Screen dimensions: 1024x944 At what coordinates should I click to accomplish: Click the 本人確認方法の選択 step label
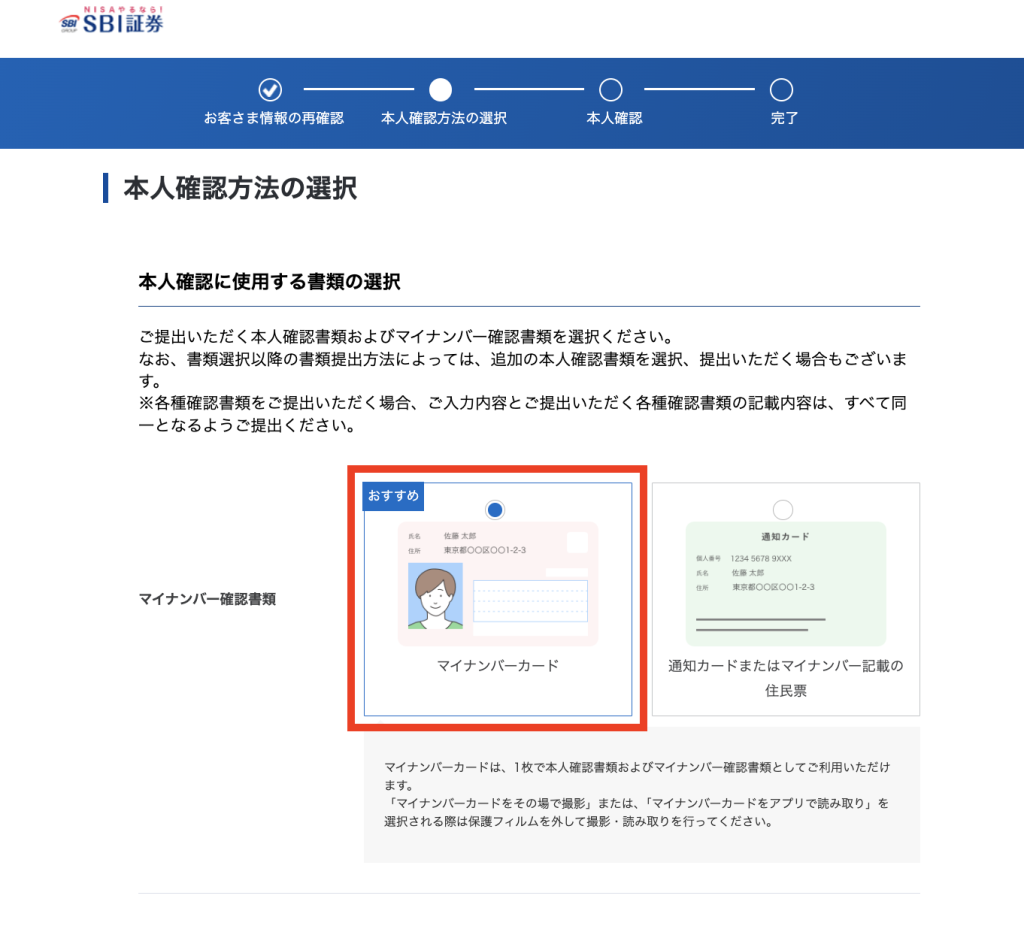[442, 116]
